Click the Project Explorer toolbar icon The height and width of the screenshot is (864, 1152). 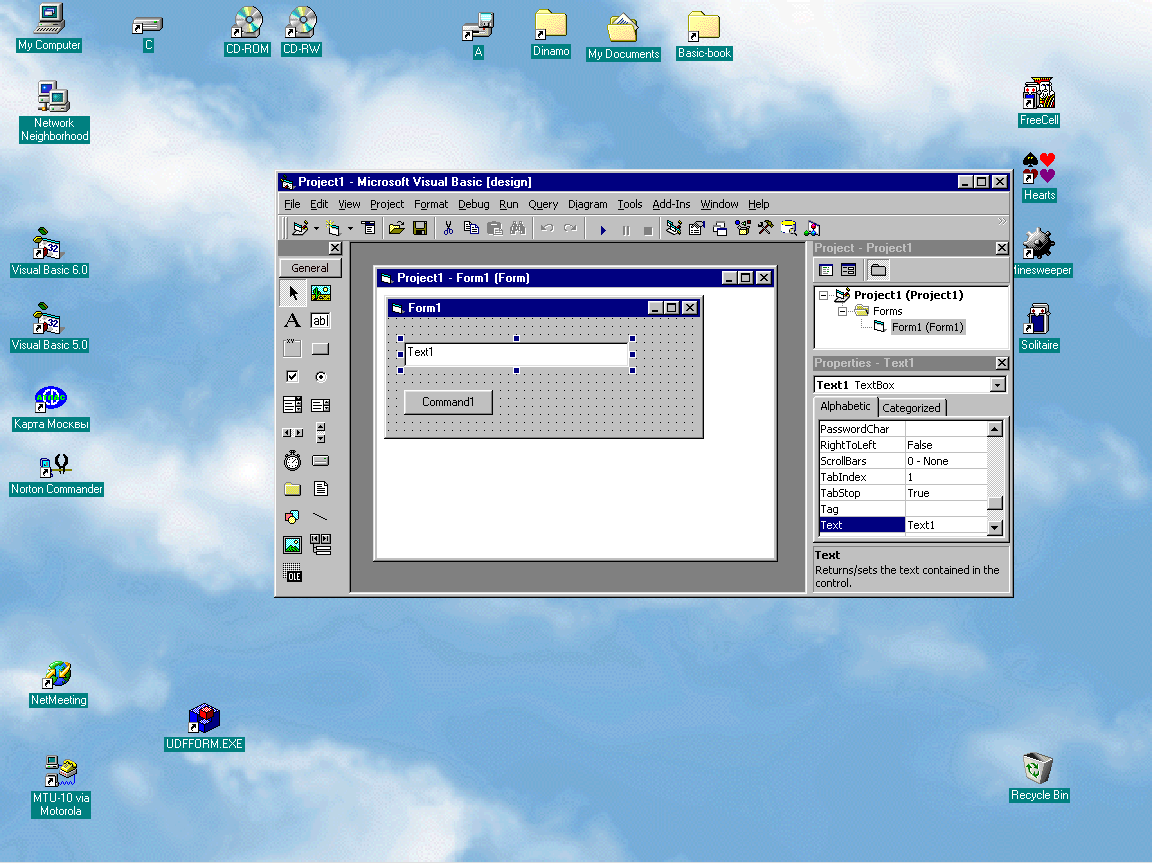674,228
